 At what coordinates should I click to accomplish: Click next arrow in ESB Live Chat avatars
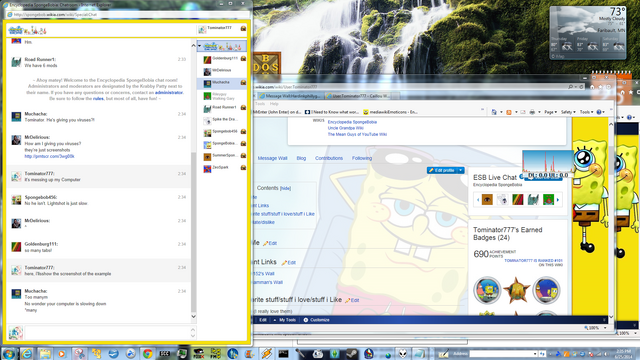[x=558, y=200]
